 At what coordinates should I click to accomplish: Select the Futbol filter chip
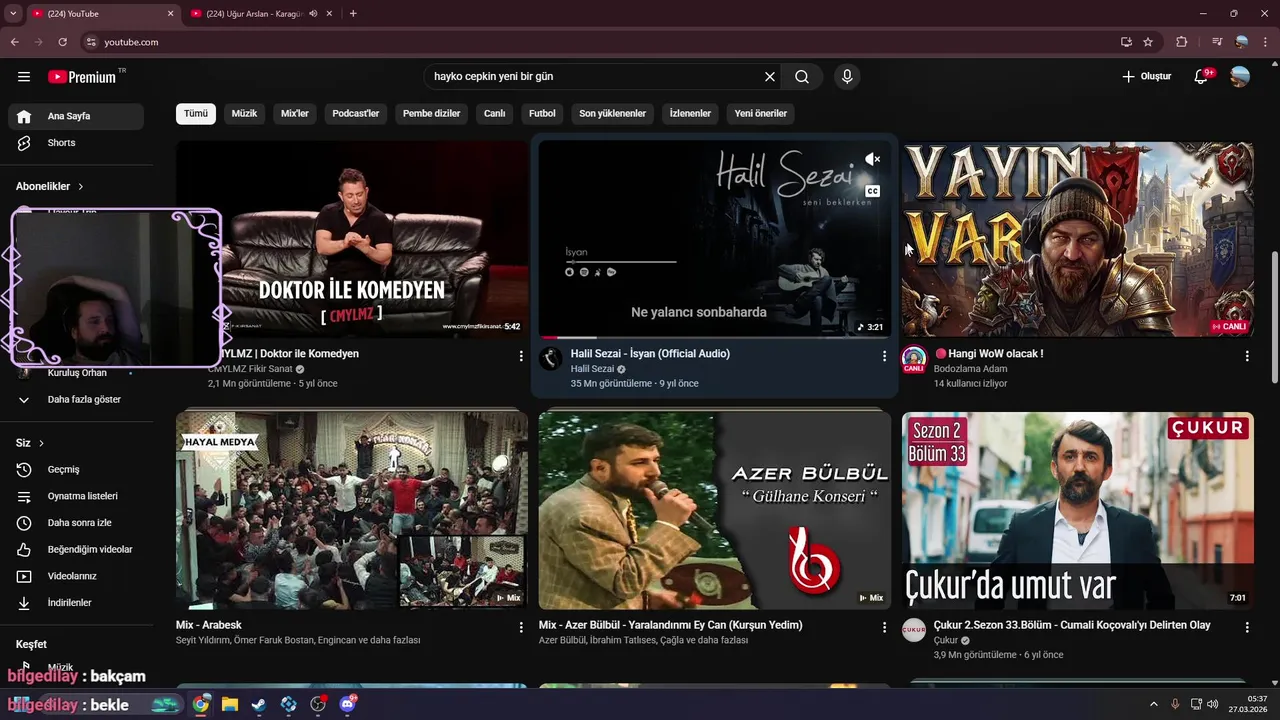[542, 113]
